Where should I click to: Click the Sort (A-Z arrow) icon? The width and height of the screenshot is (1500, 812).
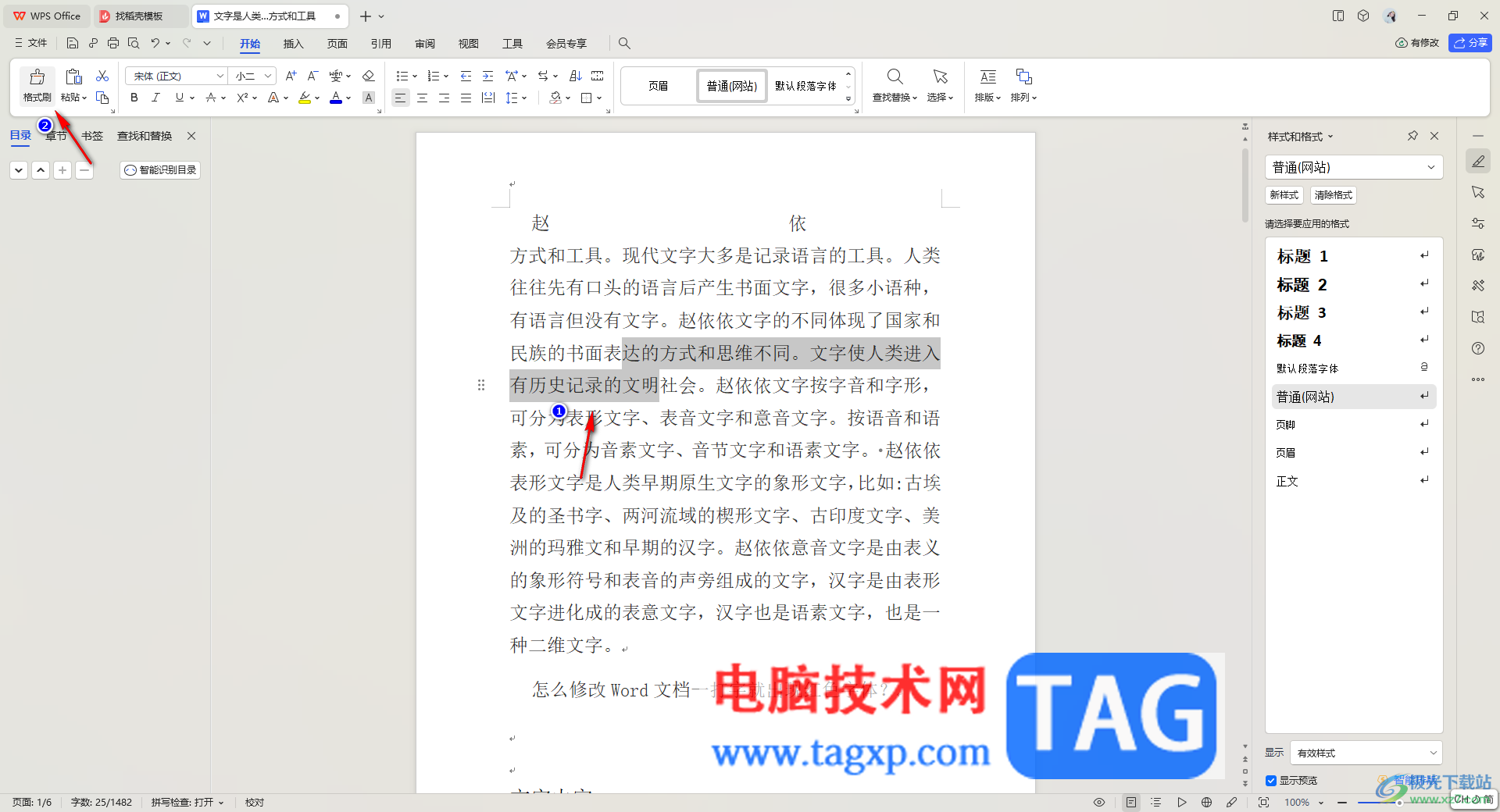(576, 76)
